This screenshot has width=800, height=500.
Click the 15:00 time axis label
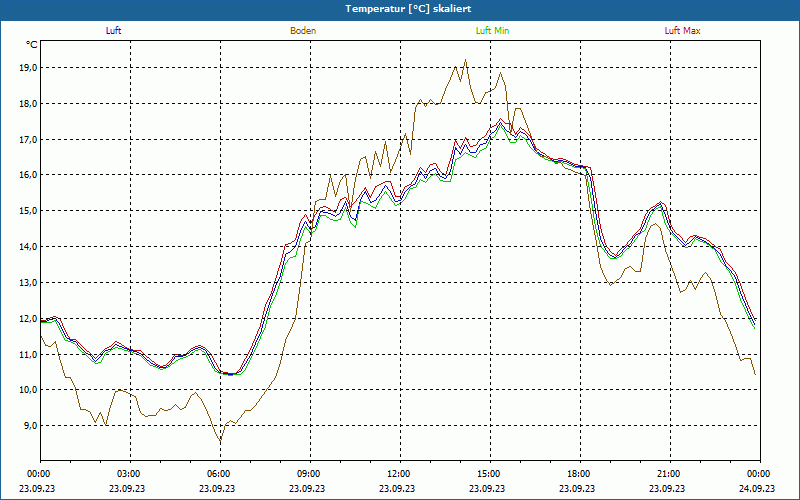point(489,473)
